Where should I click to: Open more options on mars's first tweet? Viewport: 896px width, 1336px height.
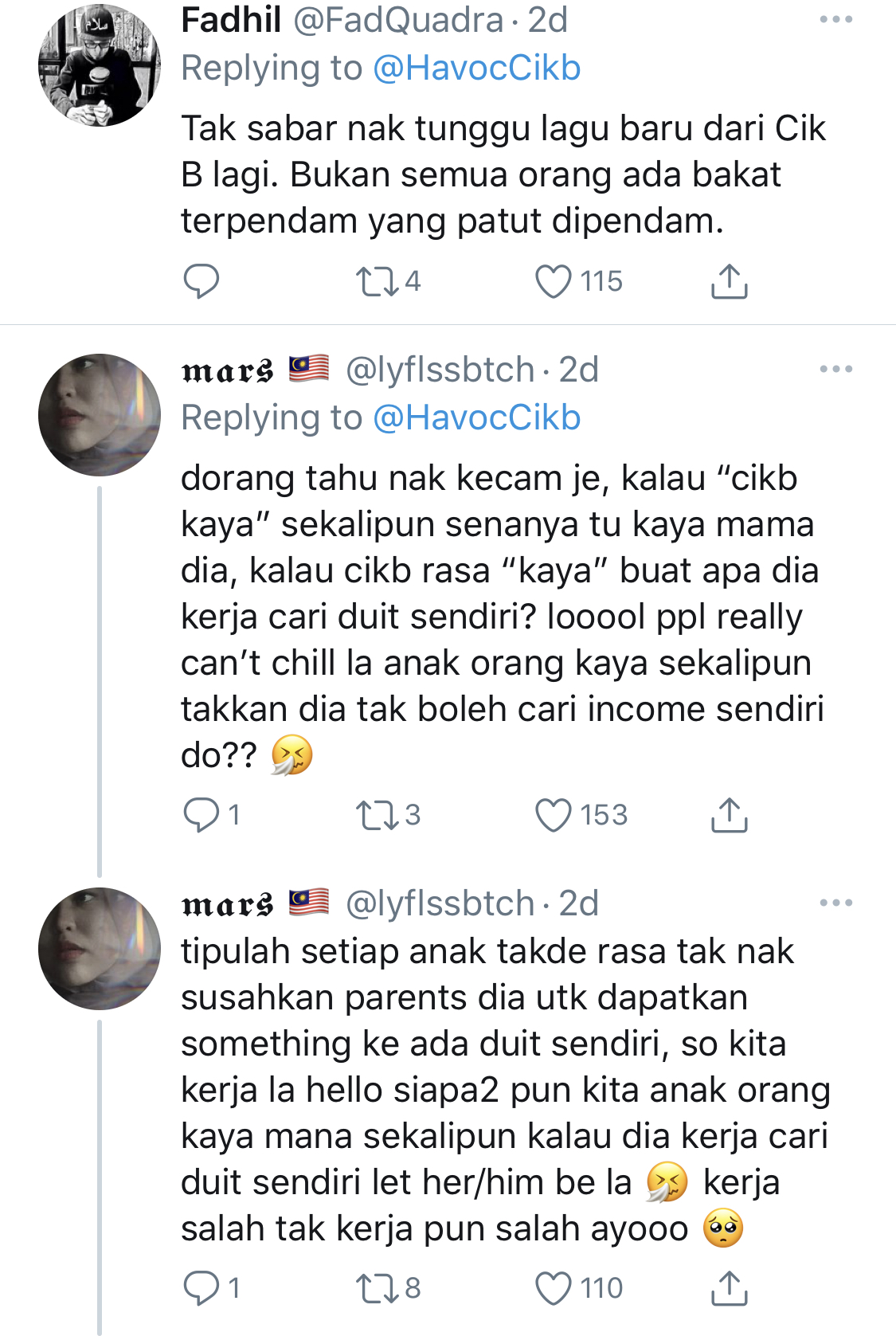pos(835,370)
